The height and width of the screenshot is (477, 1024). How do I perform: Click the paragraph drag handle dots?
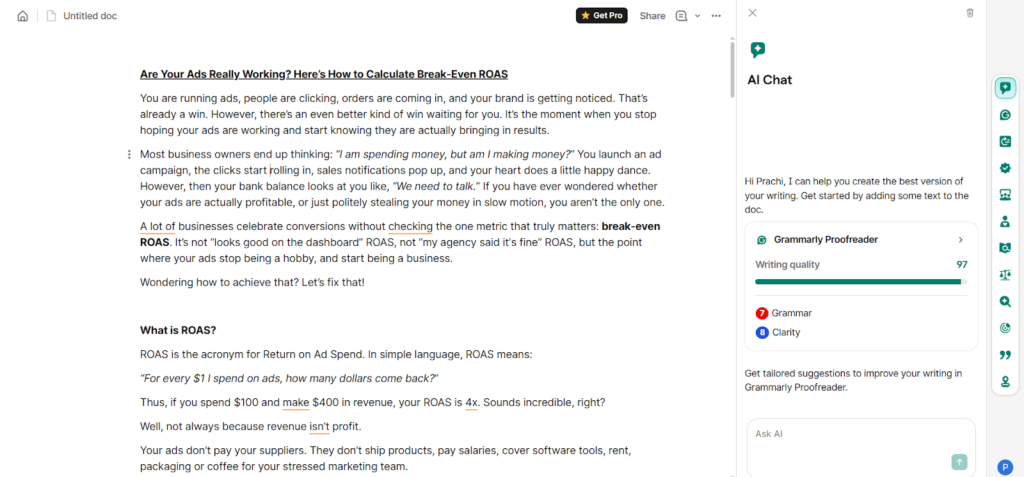tap(129, 154)
